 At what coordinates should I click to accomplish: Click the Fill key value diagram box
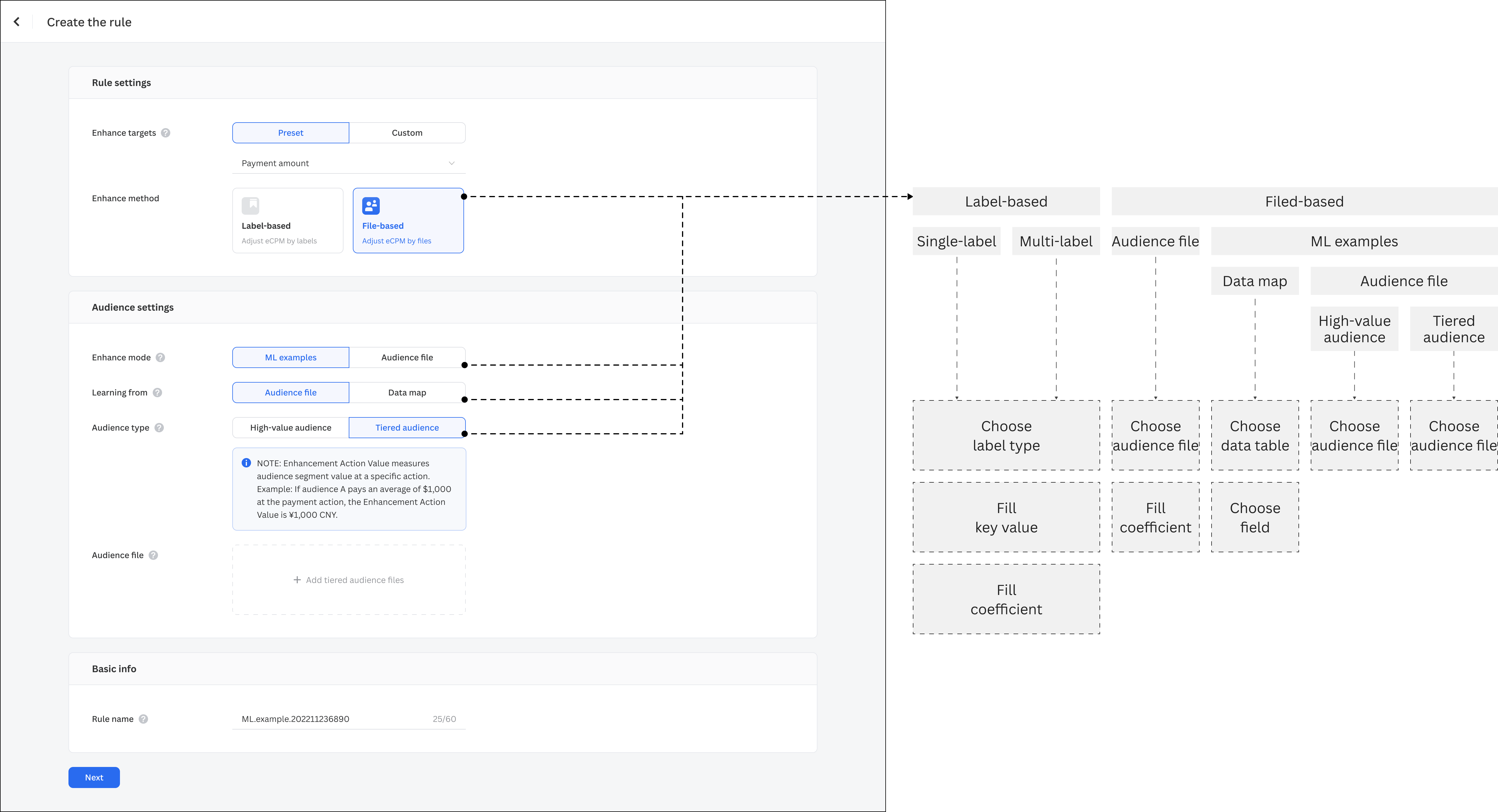pyautogui.click(x=1006, y=517)
